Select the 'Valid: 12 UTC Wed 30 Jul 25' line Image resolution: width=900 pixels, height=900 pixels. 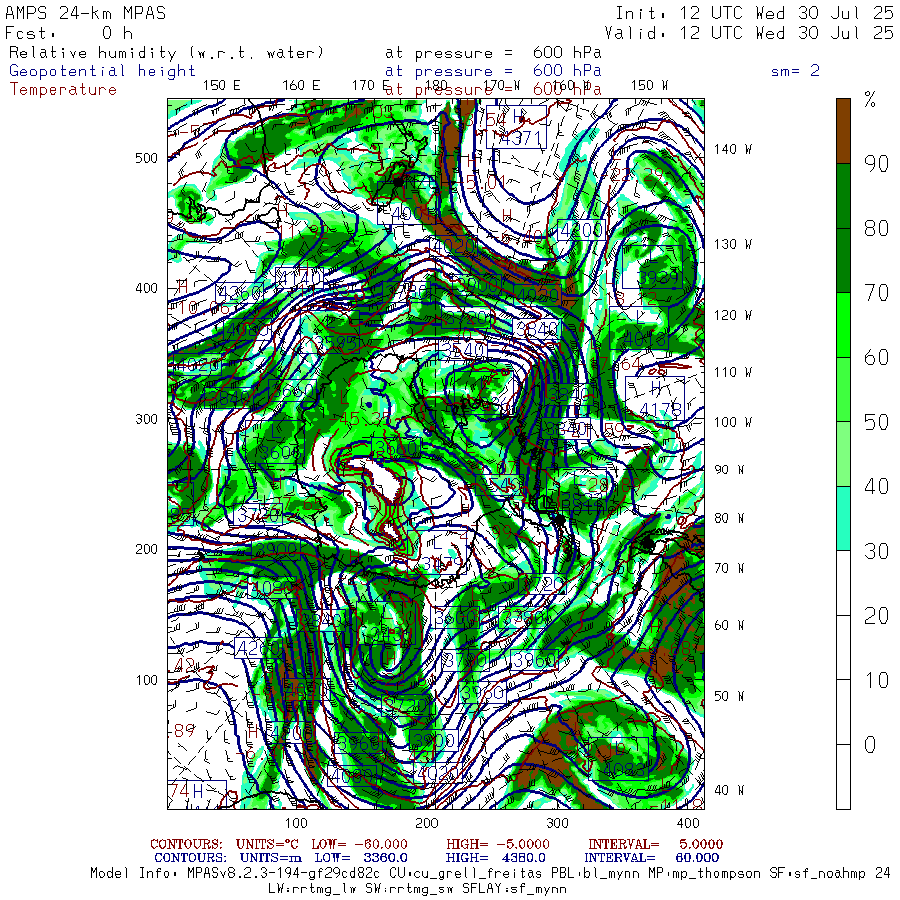click(749, 33)
